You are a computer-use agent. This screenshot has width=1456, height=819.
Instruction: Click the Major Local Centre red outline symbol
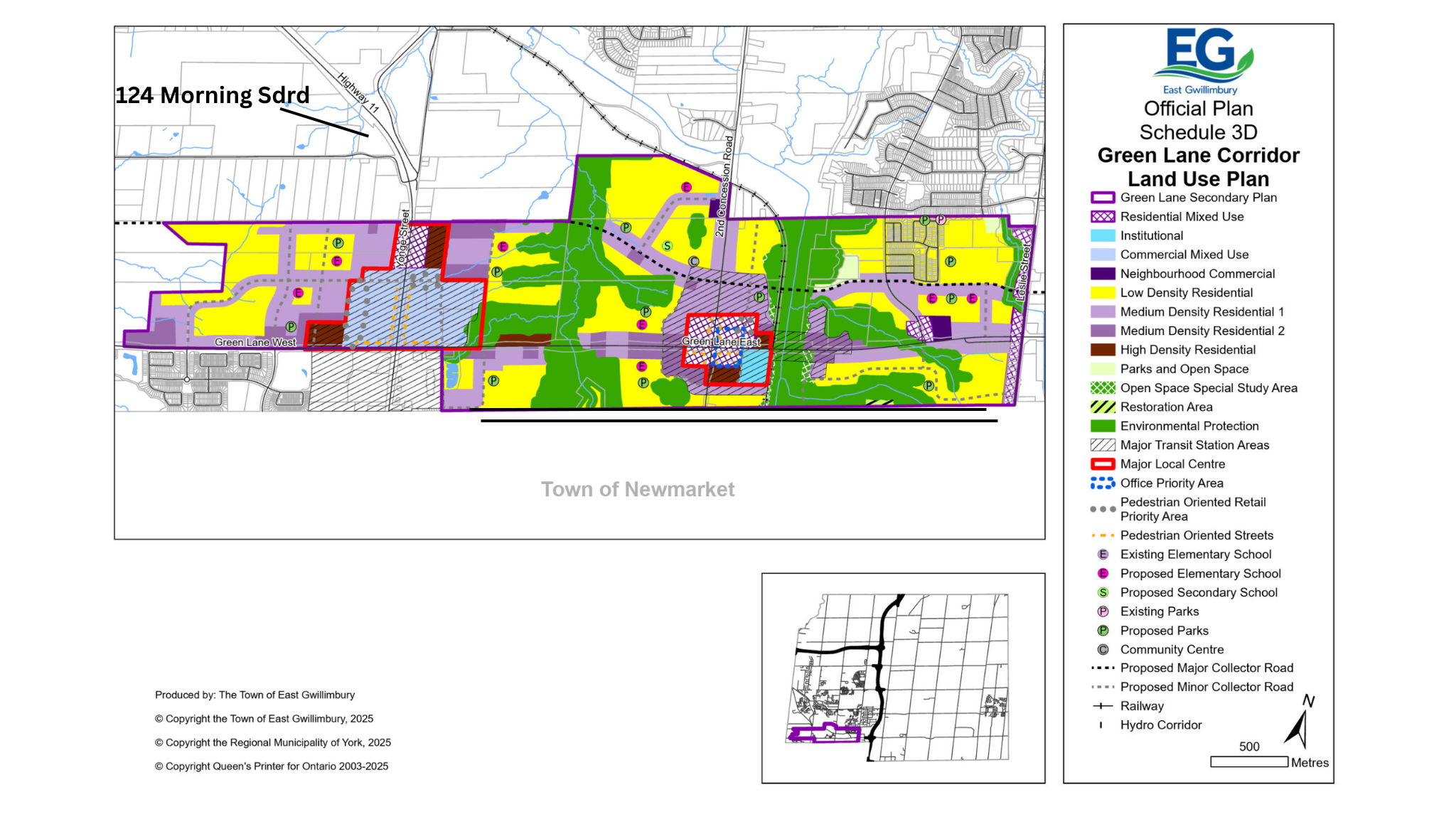pyautogui.click(x=1103, y=464)
